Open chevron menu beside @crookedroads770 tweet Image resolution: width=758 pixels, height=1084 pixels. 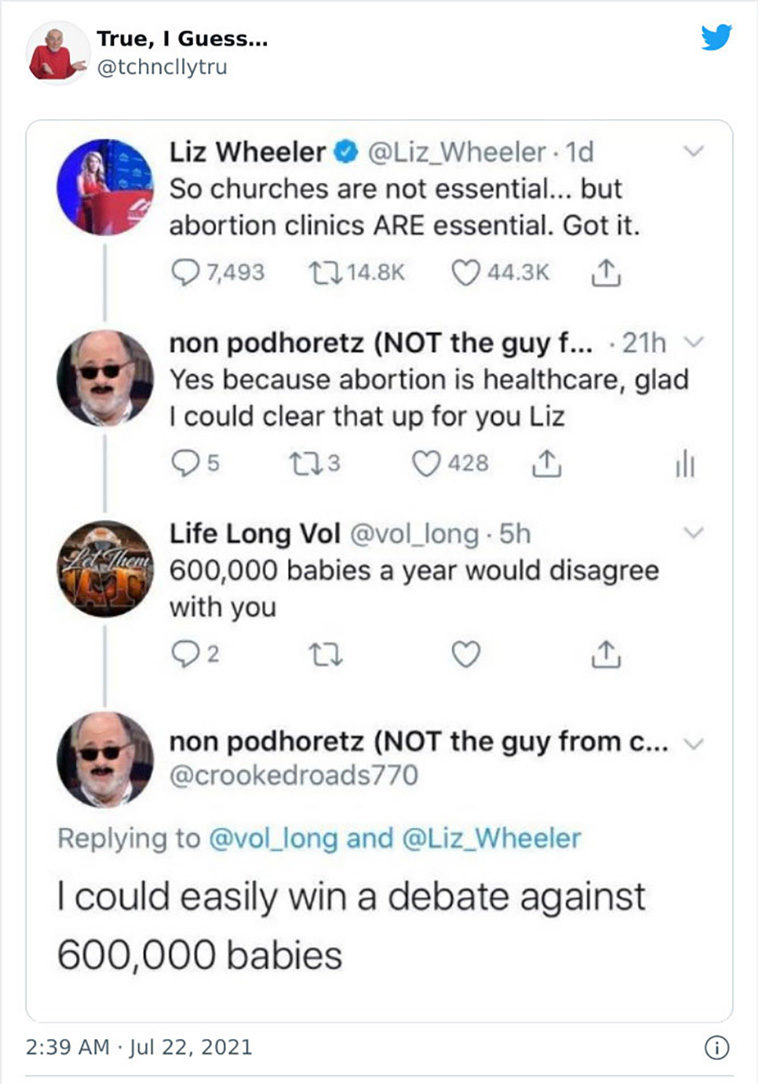(693, 743)
